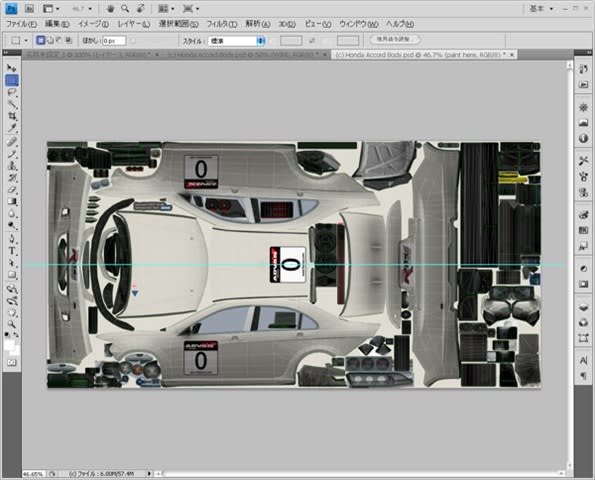Screen dimensions: 595x480
Task: Expand the toolbox to two columns
Action: [x=6, y=52]
